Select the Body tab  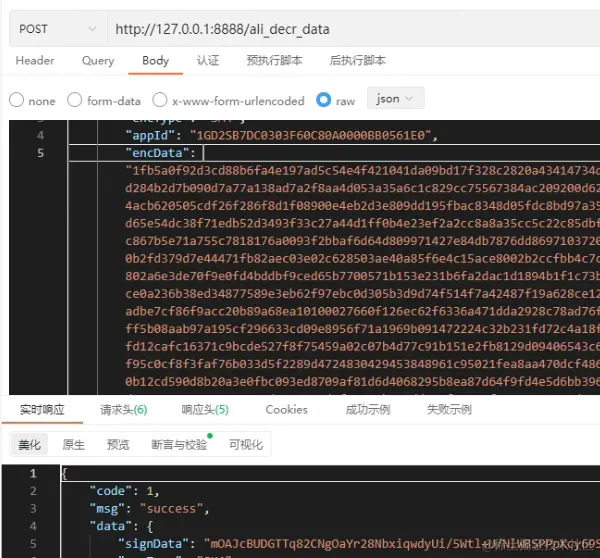click(x=155, y=60)
